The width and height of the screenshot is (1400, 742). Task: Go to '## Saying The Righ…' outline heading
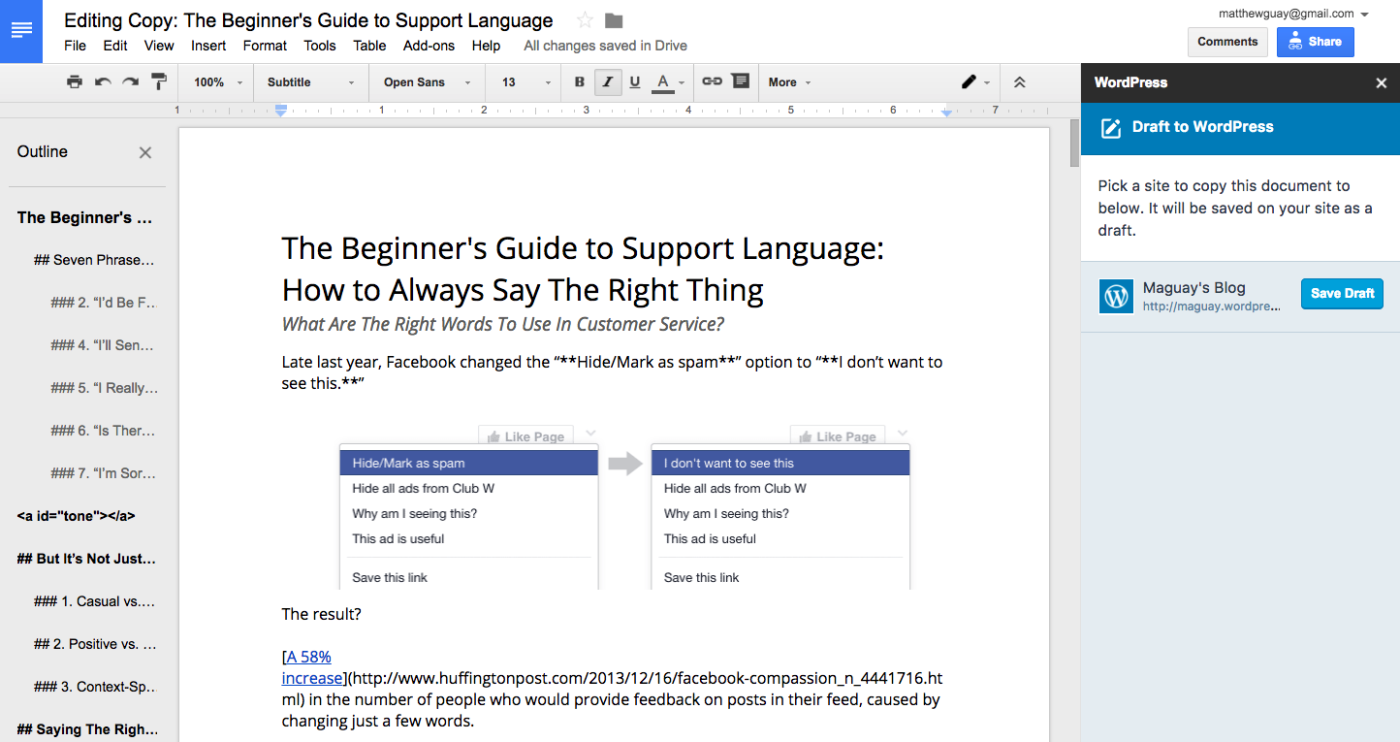coord(87,730)
